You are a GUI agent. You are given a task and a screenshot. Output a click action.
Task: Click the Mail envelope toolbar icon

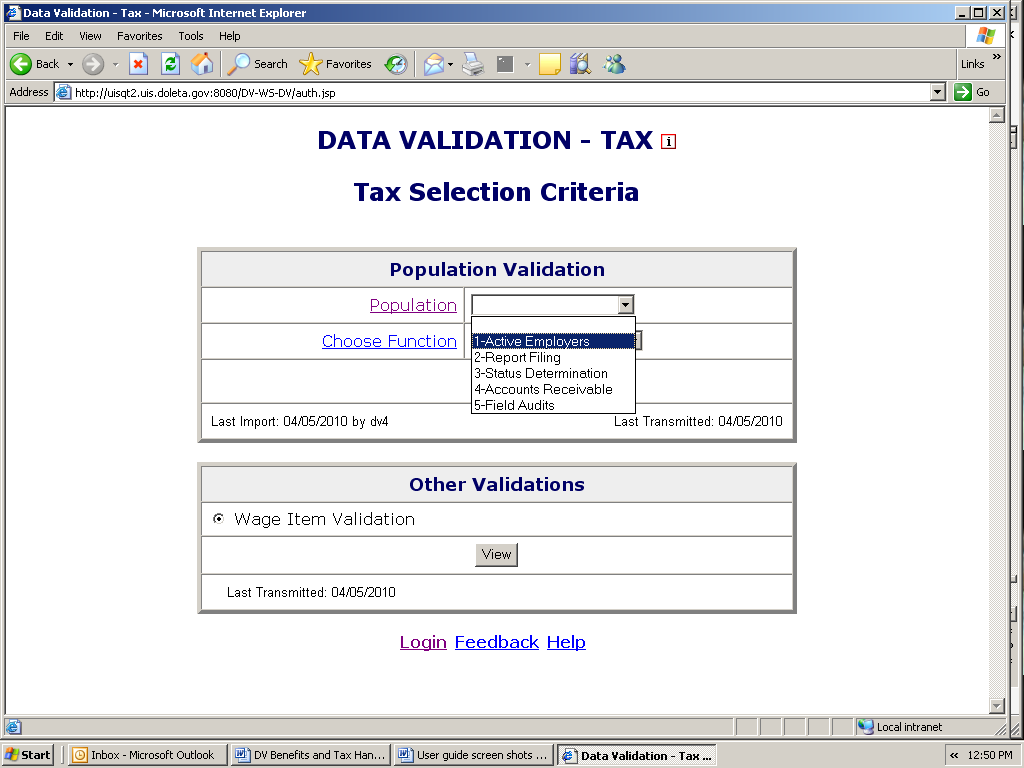click(433, 64)
